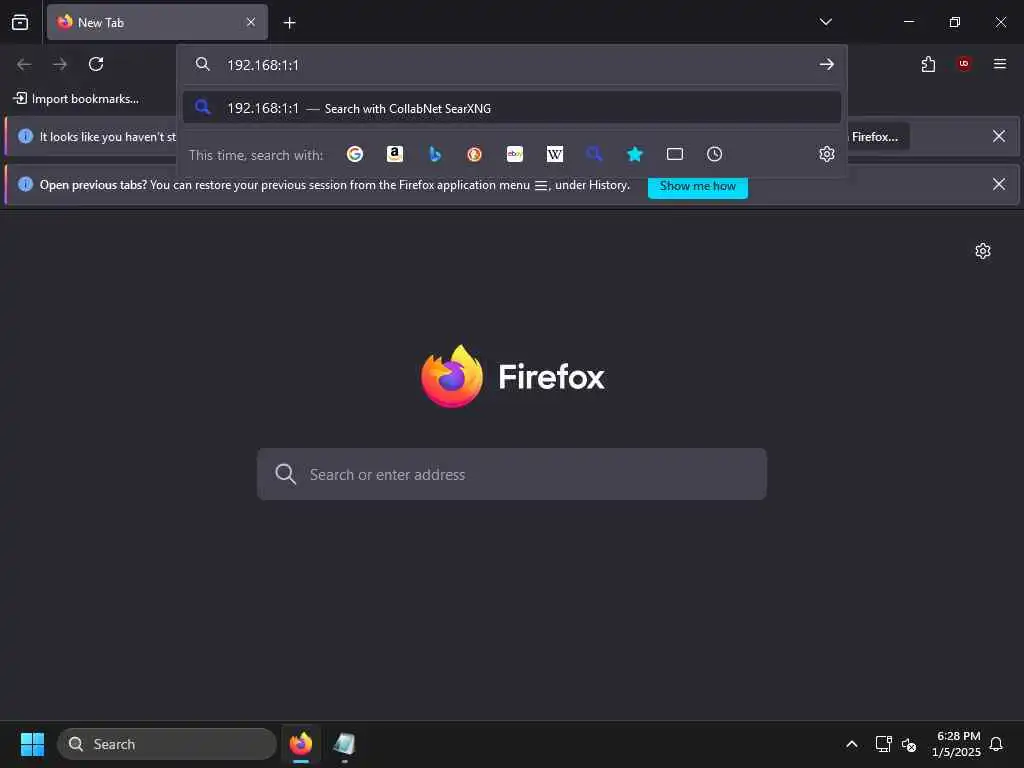1024x768 pixels.
Task: Open the notifications bell icon
Action: coord(997,744)
